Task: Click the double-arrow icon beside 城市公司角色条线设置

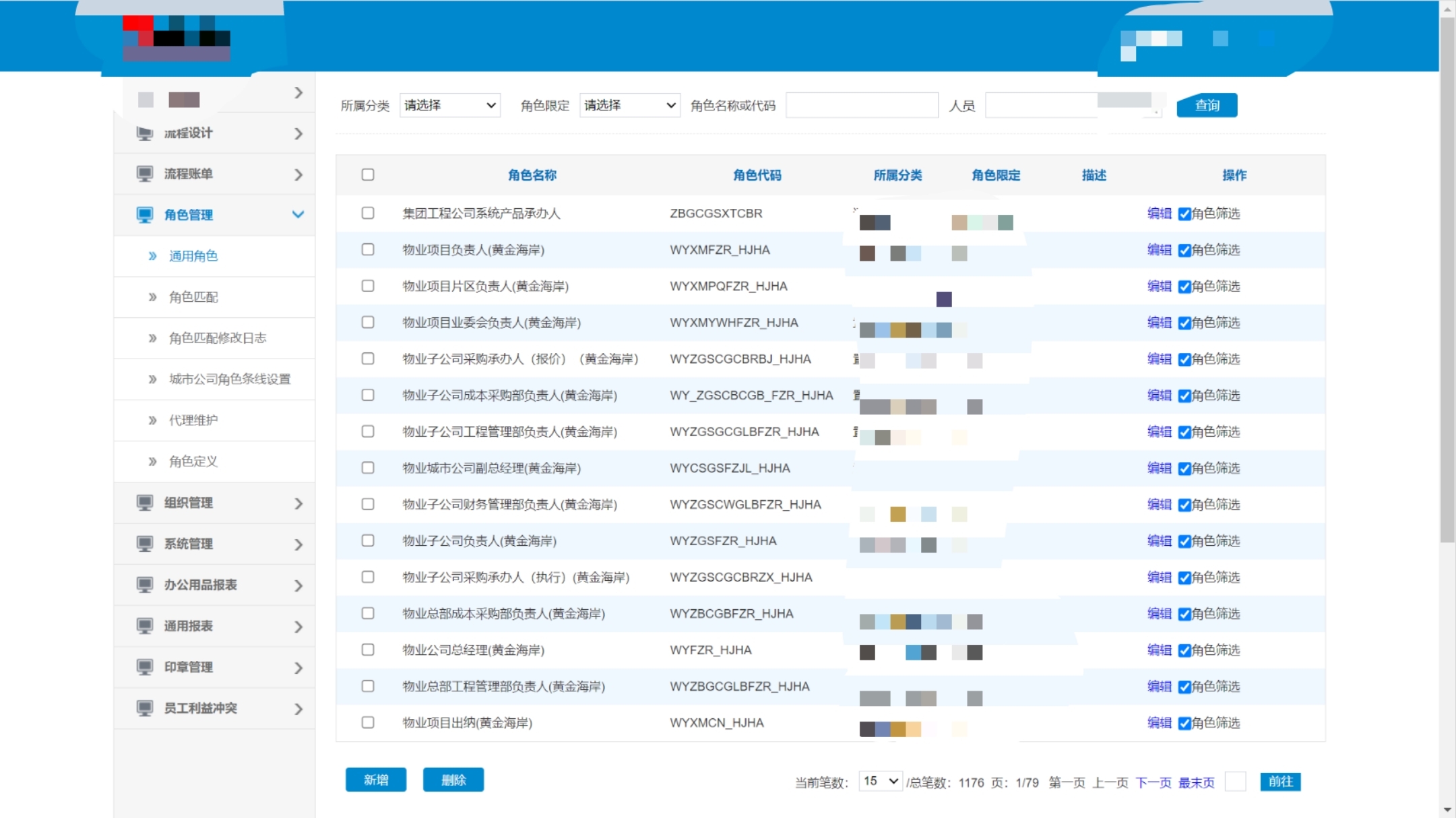Action: click(x=152, y=379)
